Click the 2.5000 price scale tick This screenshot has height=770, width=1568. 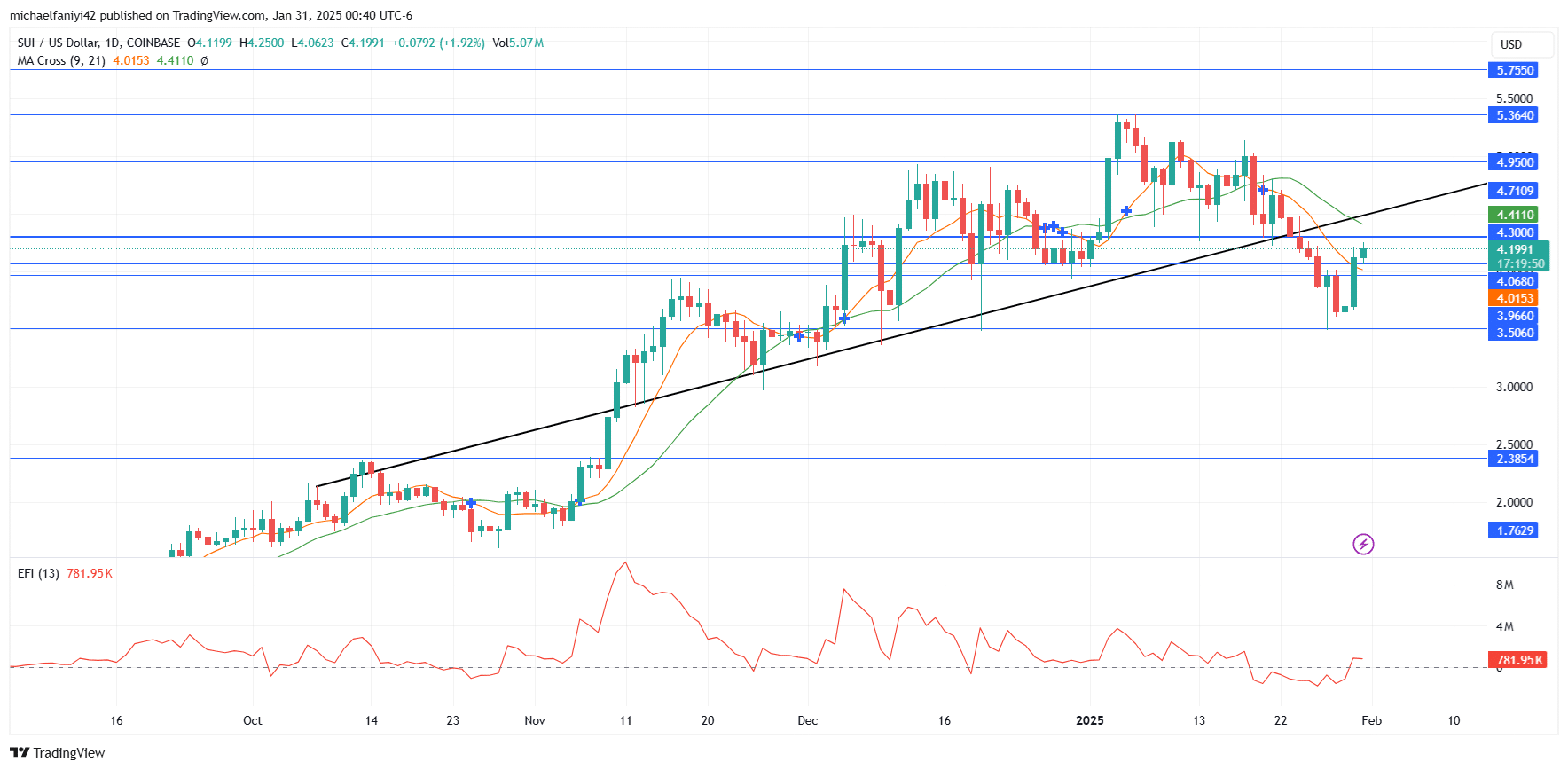1514,444
